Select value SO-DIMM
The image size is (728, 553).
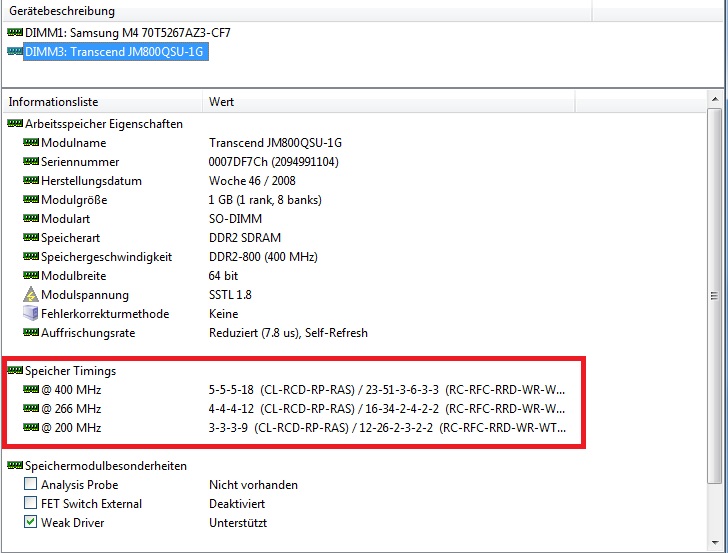(235, 219)
